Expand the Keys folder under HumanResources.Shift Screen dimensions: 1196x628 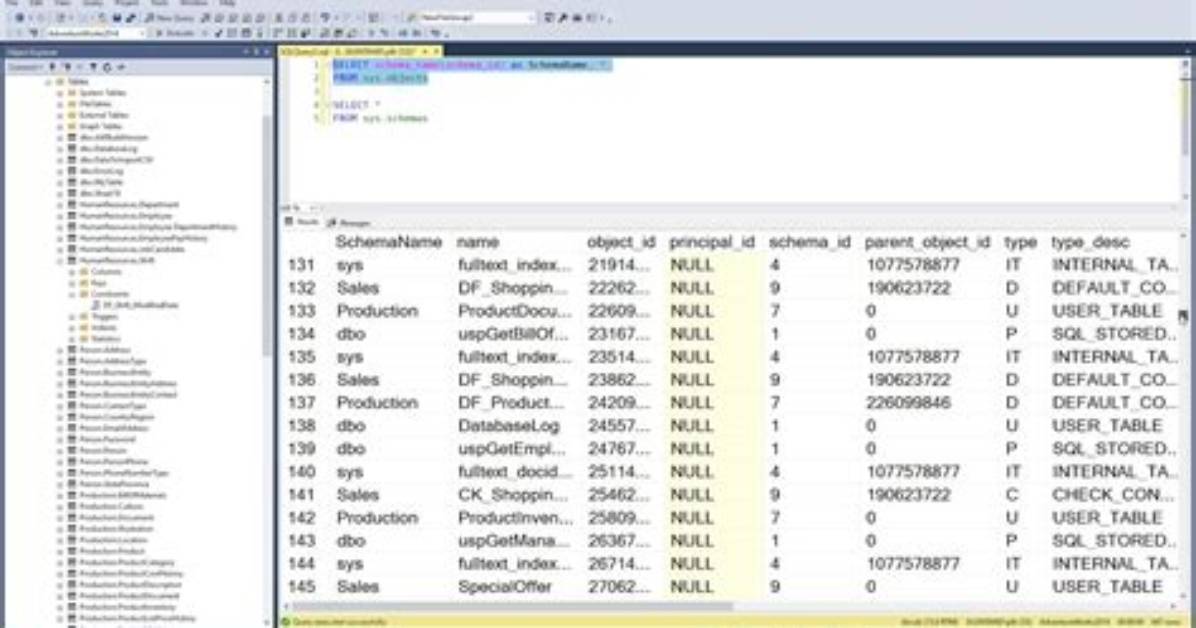(72, 283)
